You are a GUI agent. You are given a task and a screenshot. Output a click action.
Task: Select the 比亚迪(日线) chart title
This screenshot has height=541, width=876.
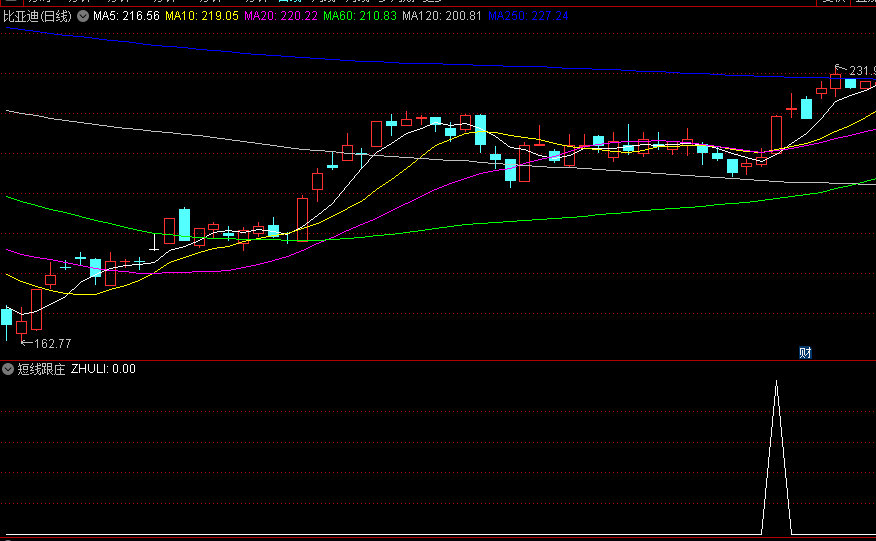(x=37, y=16)
